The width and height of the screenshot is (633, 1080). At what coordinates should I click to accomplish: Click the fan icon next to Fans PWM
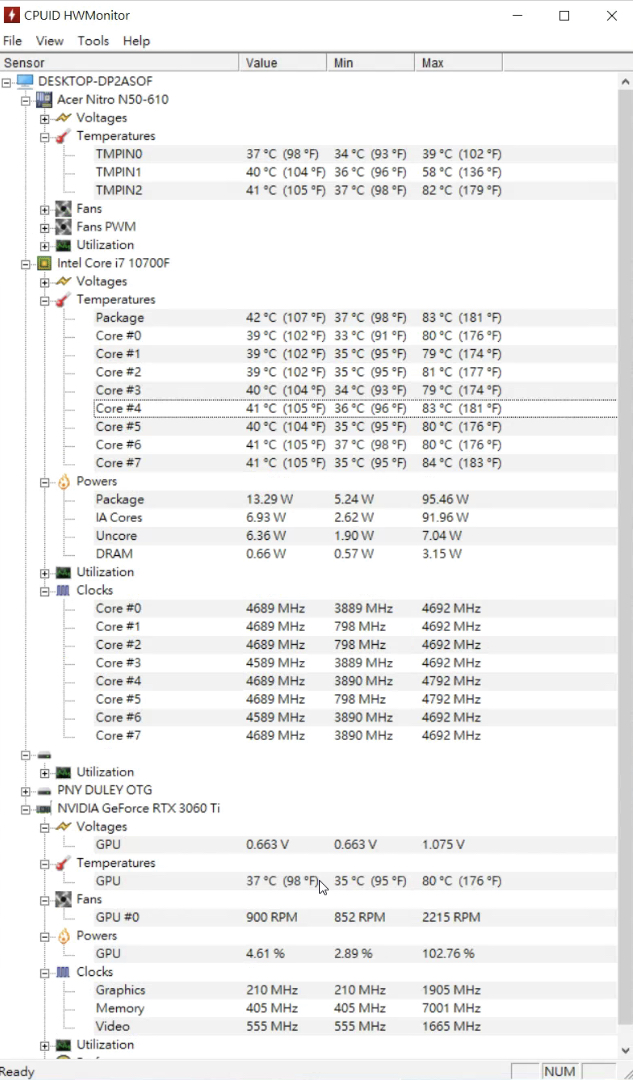click(x=63, y=227)
